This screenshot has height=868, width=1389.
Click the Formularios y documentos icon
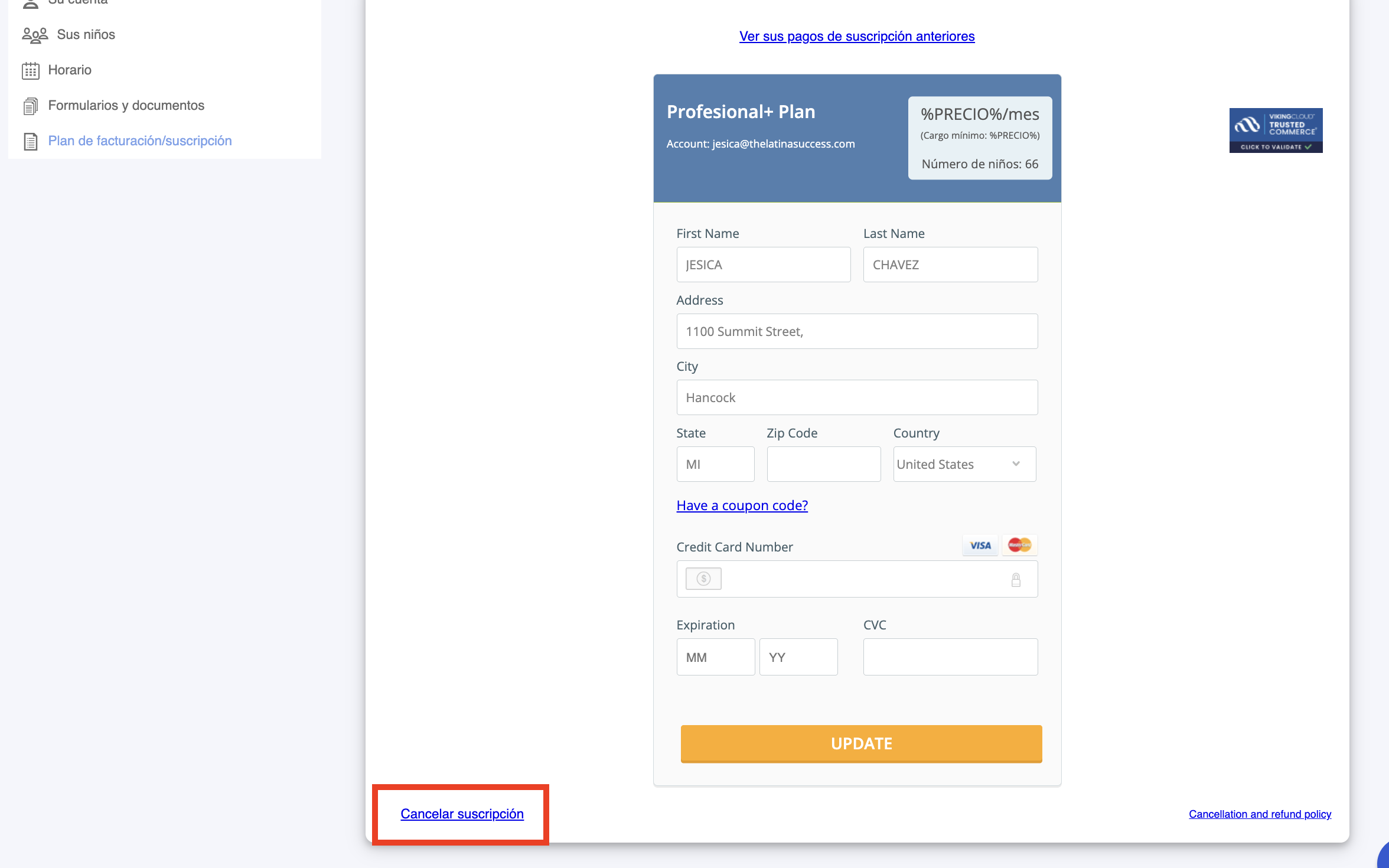pos(31,106)
